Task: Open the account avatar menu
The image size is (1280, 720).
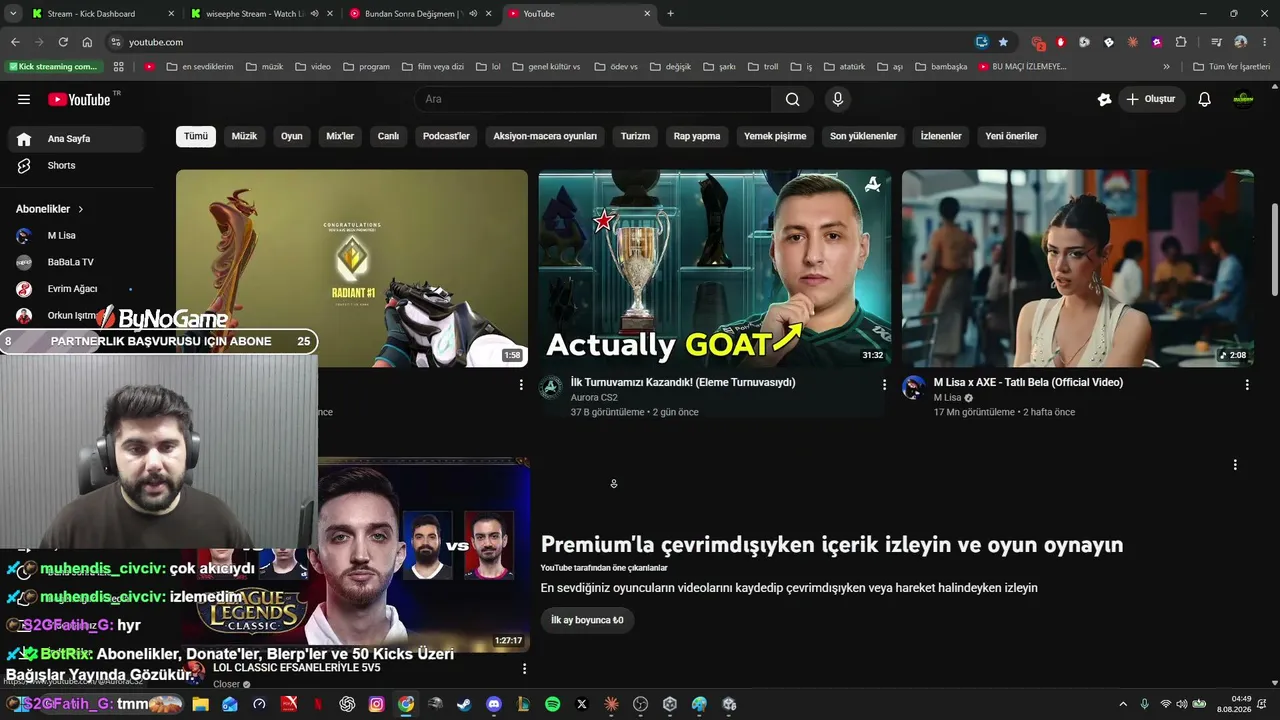Action: coord(1243,99)
